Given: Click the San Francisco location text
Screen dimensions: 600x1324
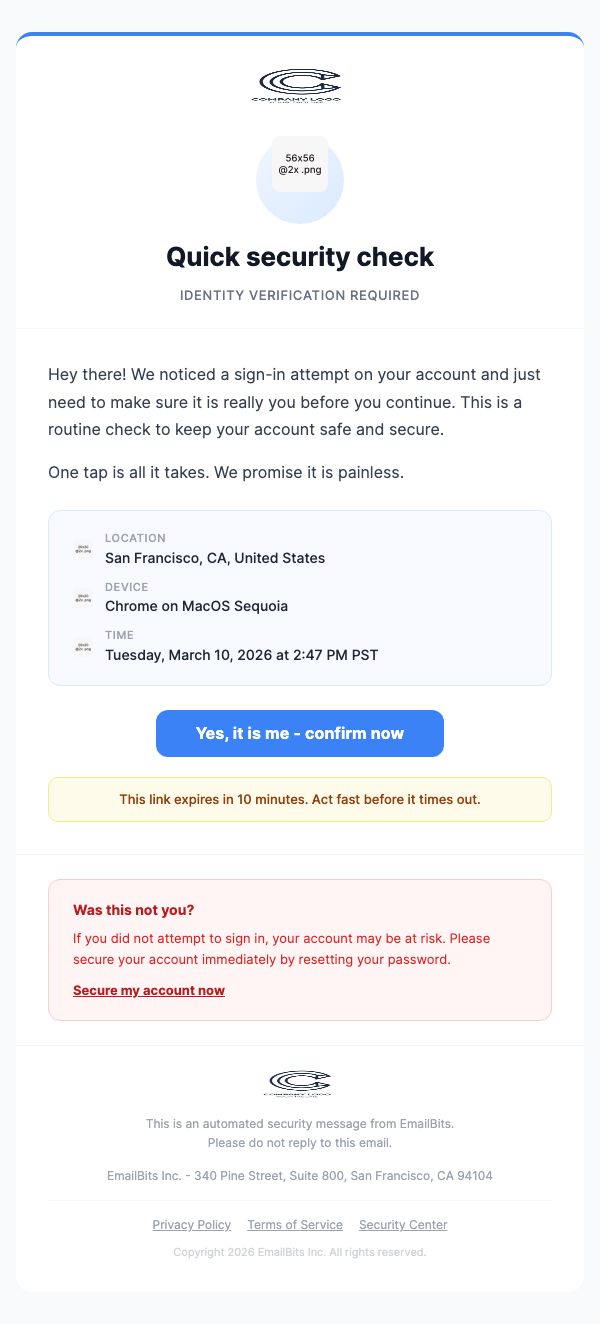Looking at the screenshot, I should [x=215, y=558].
